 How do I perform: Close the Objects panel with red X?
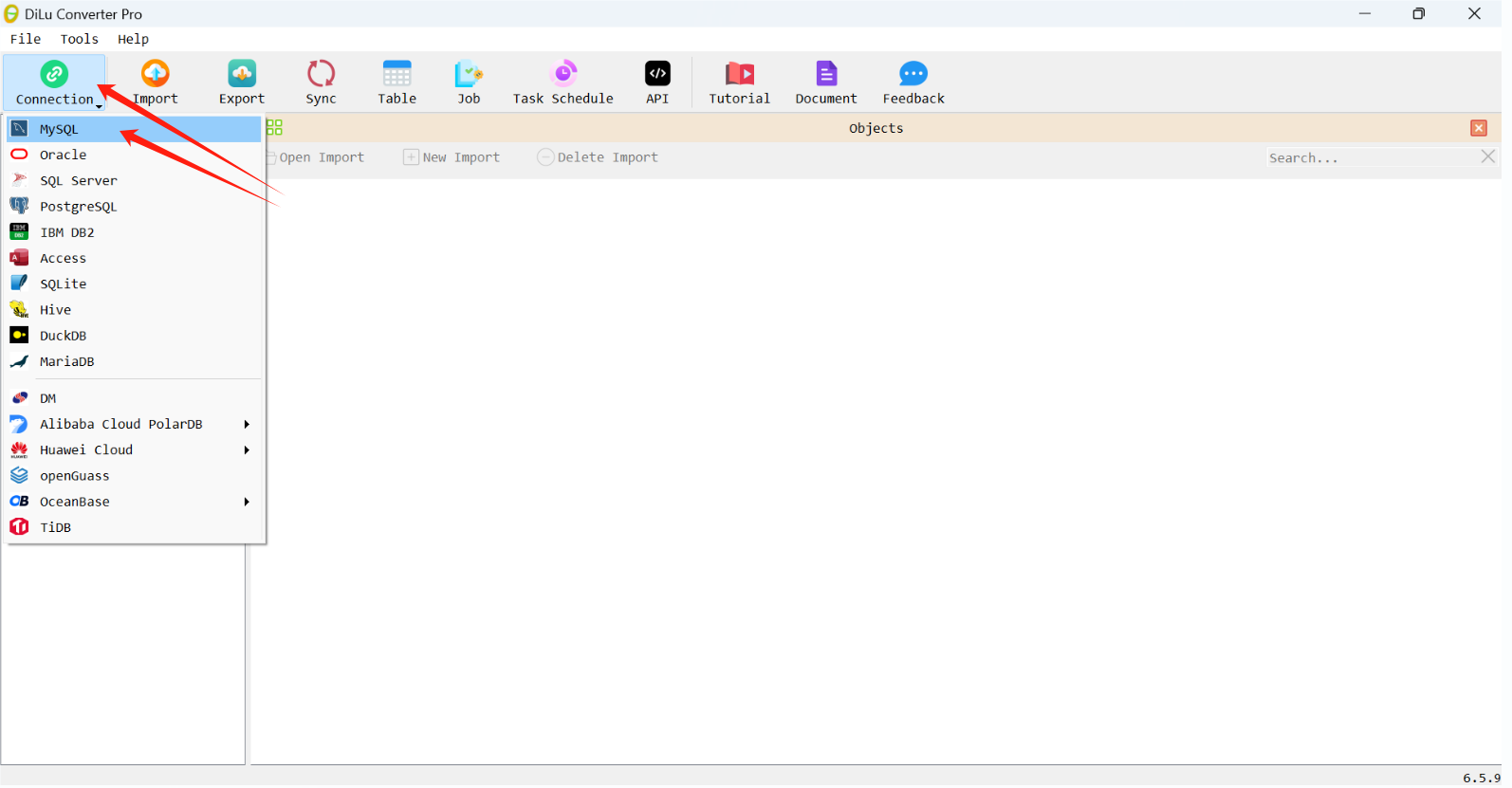1479,128
